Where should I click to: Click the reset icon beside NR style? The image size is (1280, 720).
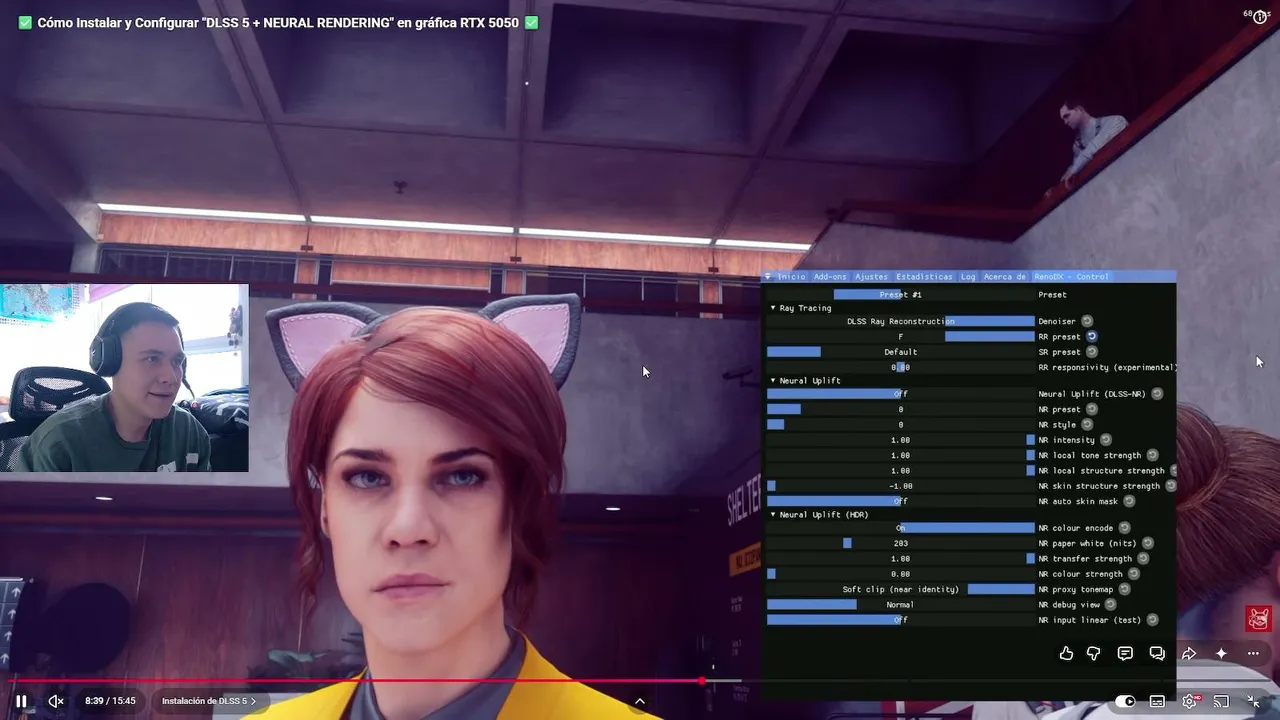tap(1087, 424)
